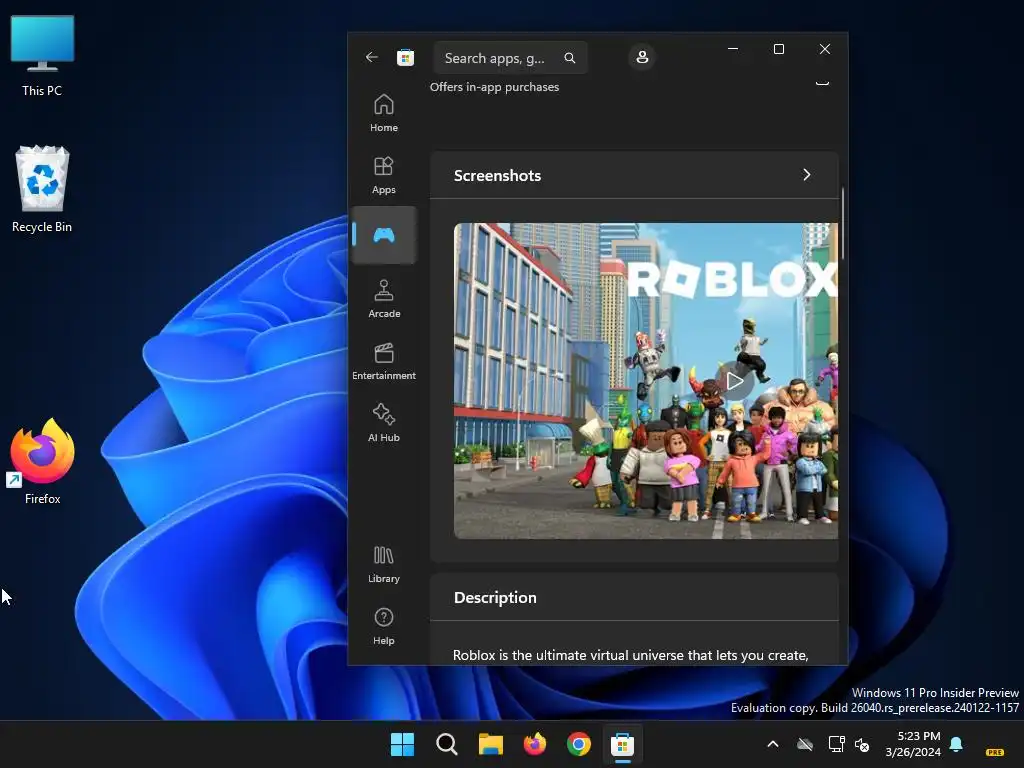
Task: Launch Google Chrome from taskbar
Action: tap(579, 744)
